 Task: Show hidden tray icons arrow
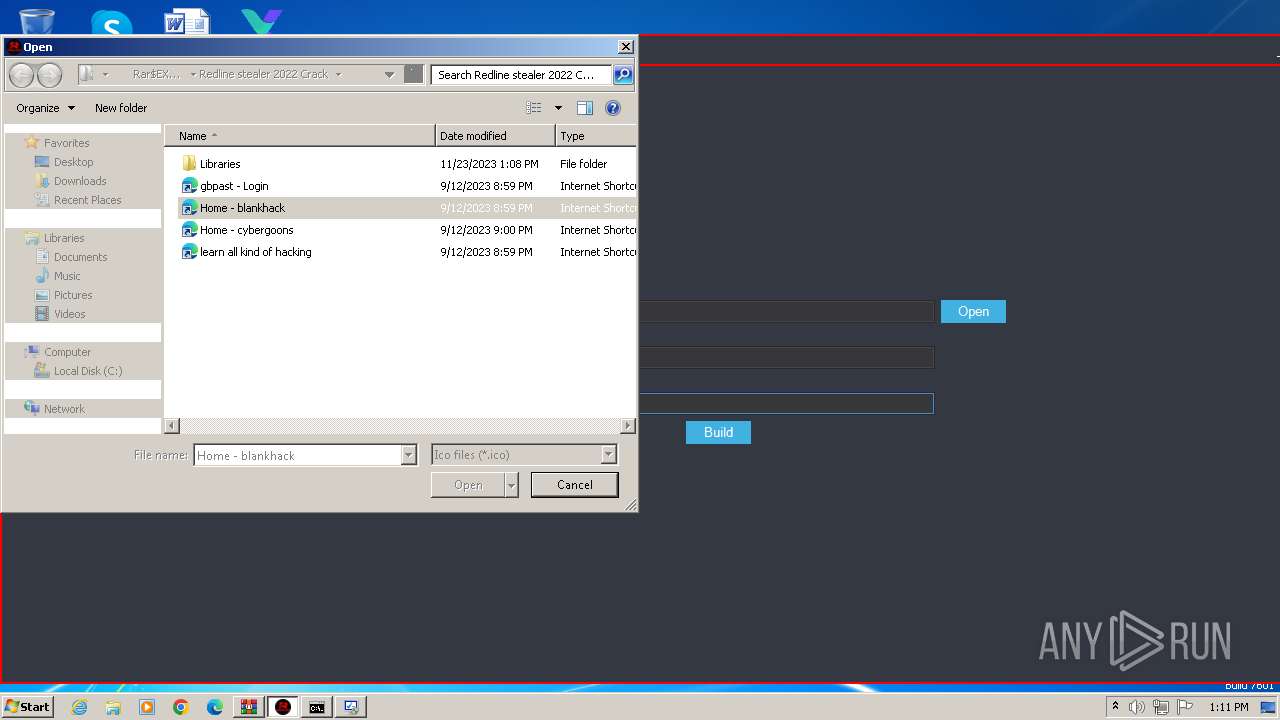(1115, 707)
